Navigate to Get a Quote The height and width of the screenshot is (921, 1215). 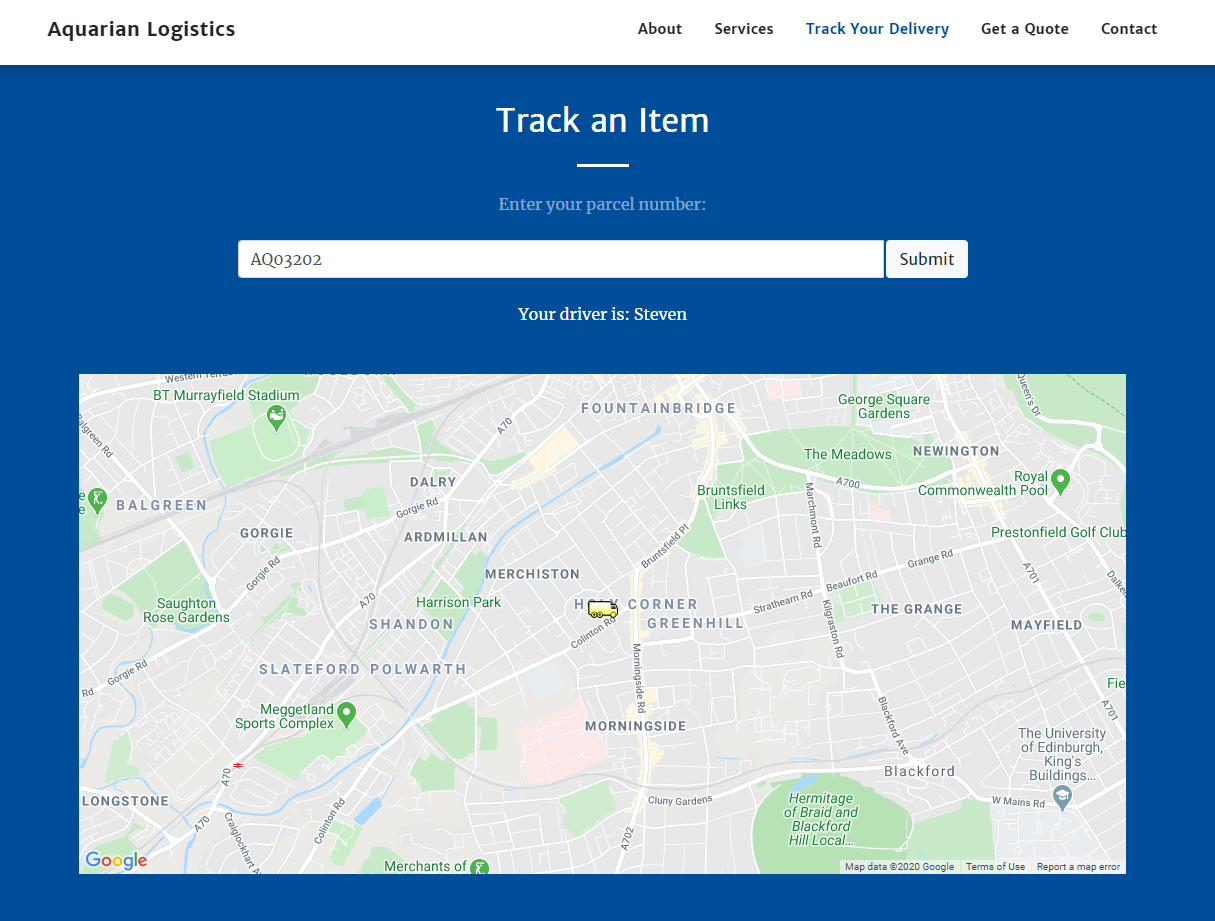pos(1024,29)
